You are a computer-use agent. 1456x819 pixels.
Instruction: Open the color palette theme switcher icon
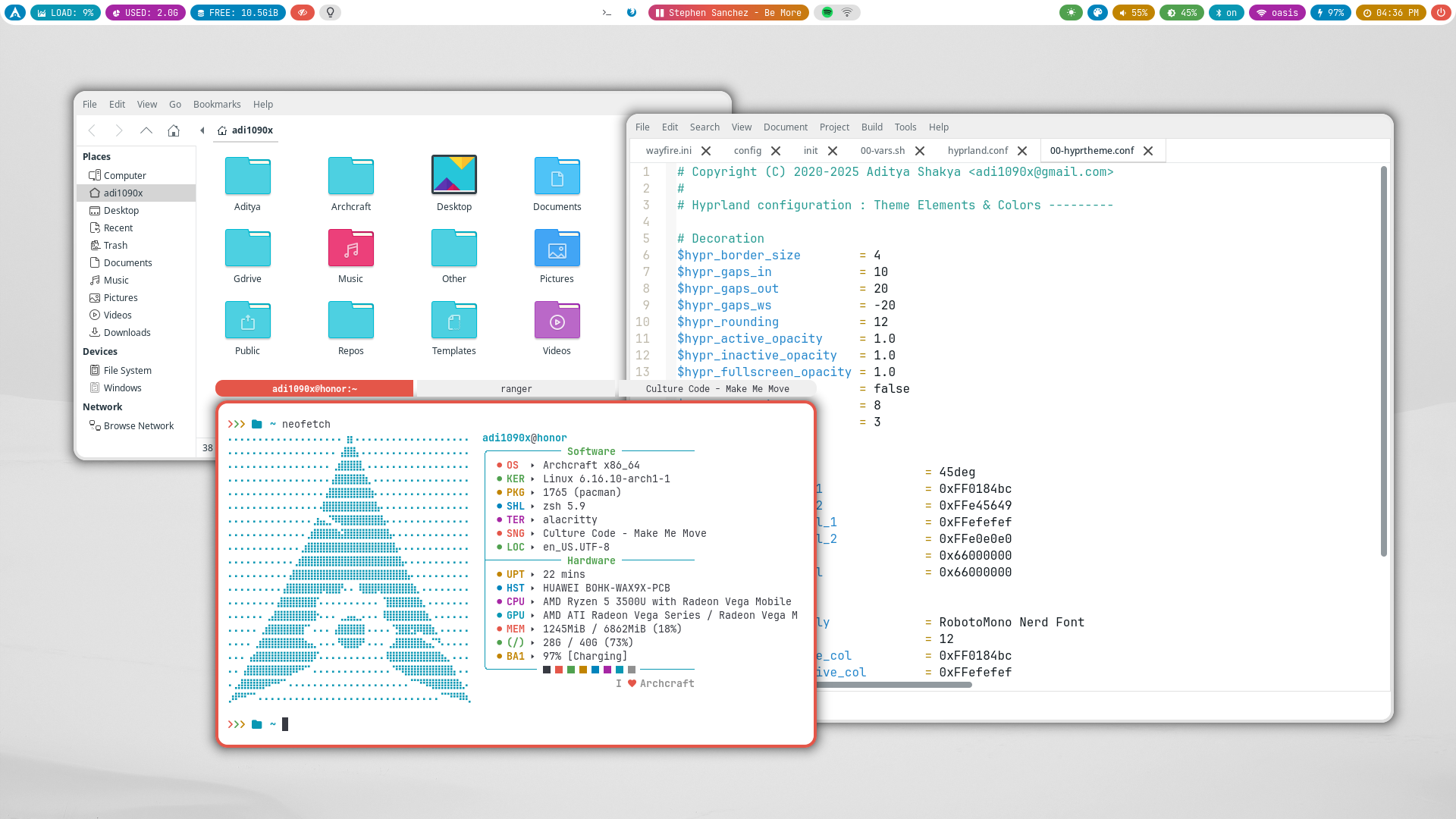(x=1097, y=12)
